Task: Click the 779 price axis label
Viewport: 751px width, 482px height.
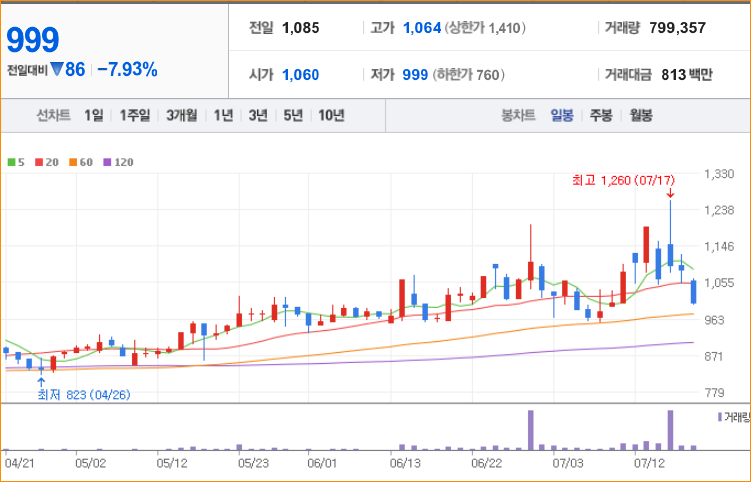Action: pos(714,392)
